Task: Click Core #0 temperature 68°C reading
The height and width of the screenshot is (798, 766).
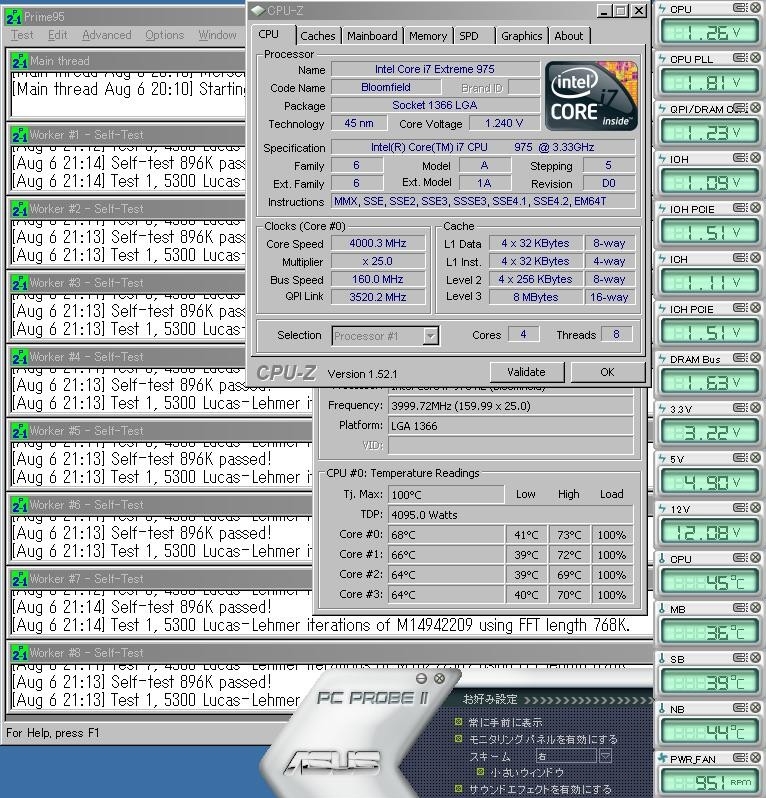Action: [x=446, y=535]
